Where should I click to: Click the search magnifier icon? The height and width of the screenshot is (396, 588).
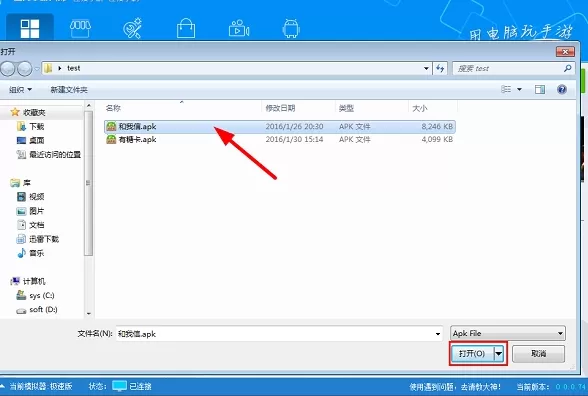click(567, 68)
